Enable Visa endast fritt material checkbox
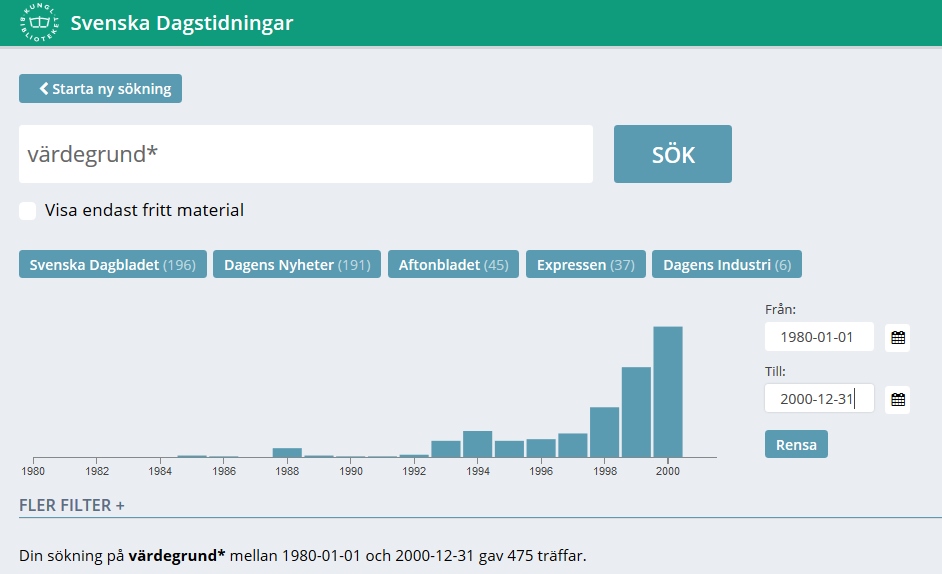The width and height of the screenshot is (942, 574). [28, 210]
